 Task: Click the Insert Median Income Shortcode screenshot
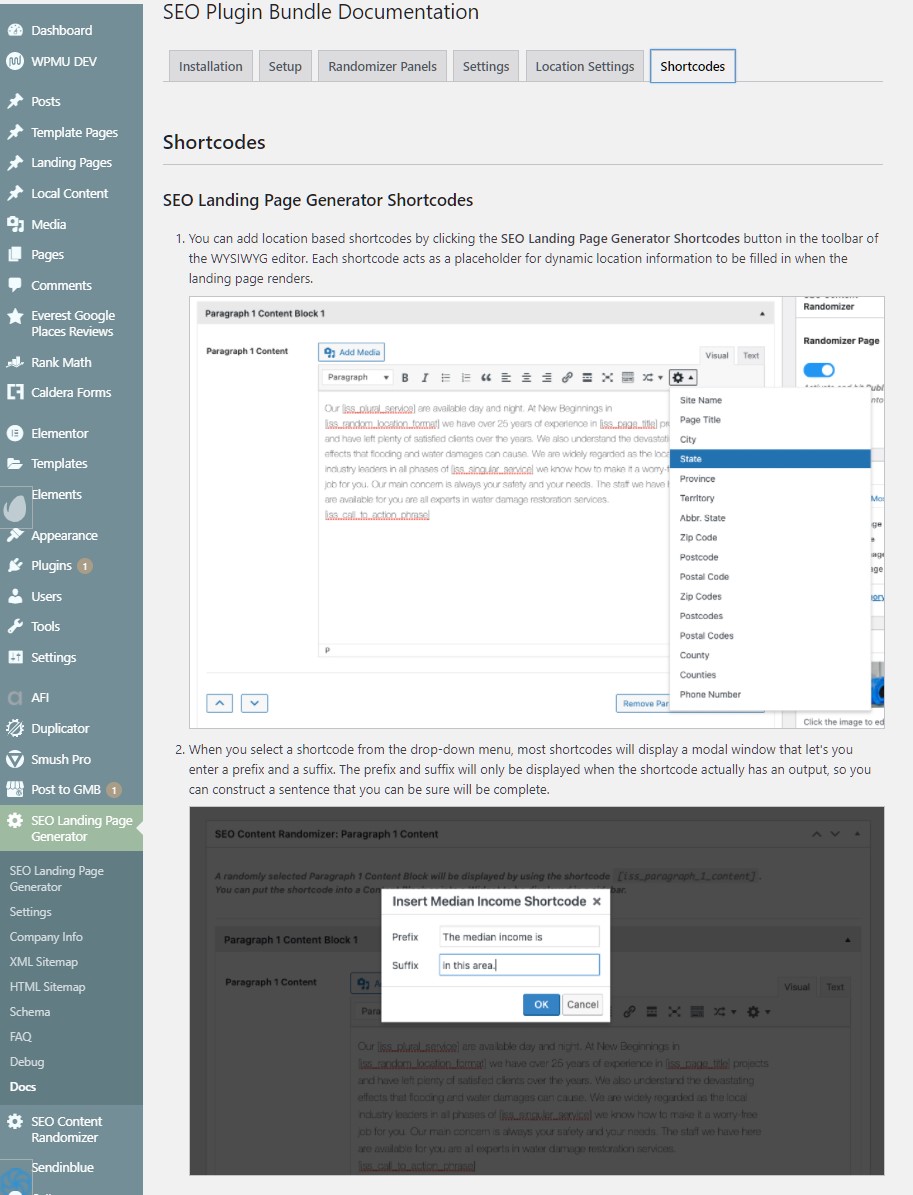pos(537,991)
